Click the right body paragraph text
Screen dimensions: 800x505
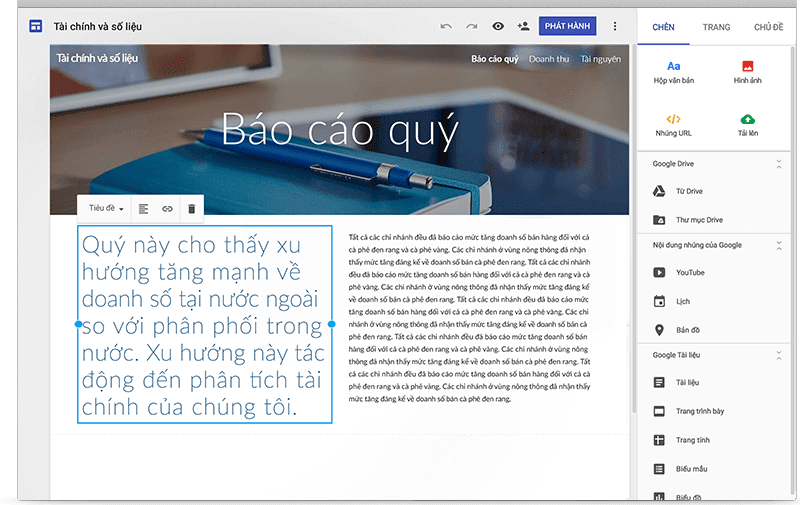(x=469, y=318)
